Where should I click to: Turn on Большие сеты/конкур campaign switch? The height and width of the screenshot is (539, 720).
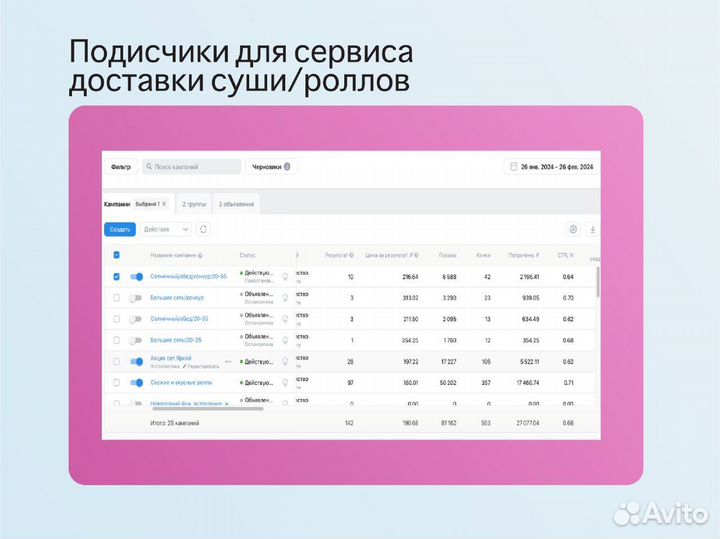click(135, 298)
